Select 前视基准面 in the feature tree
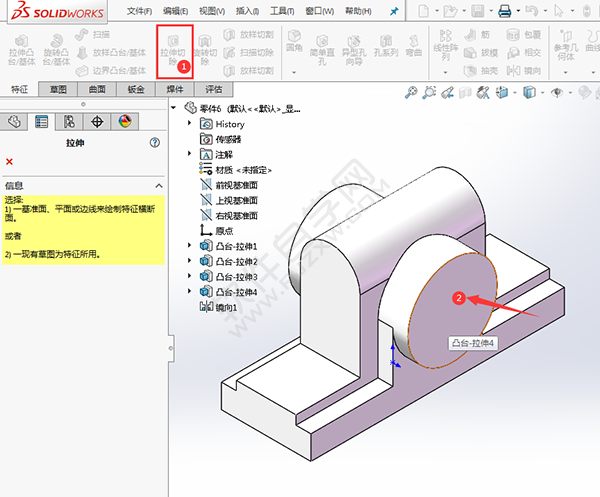The width and height of the screenshot is (600, 497). [x=236, y=185]
